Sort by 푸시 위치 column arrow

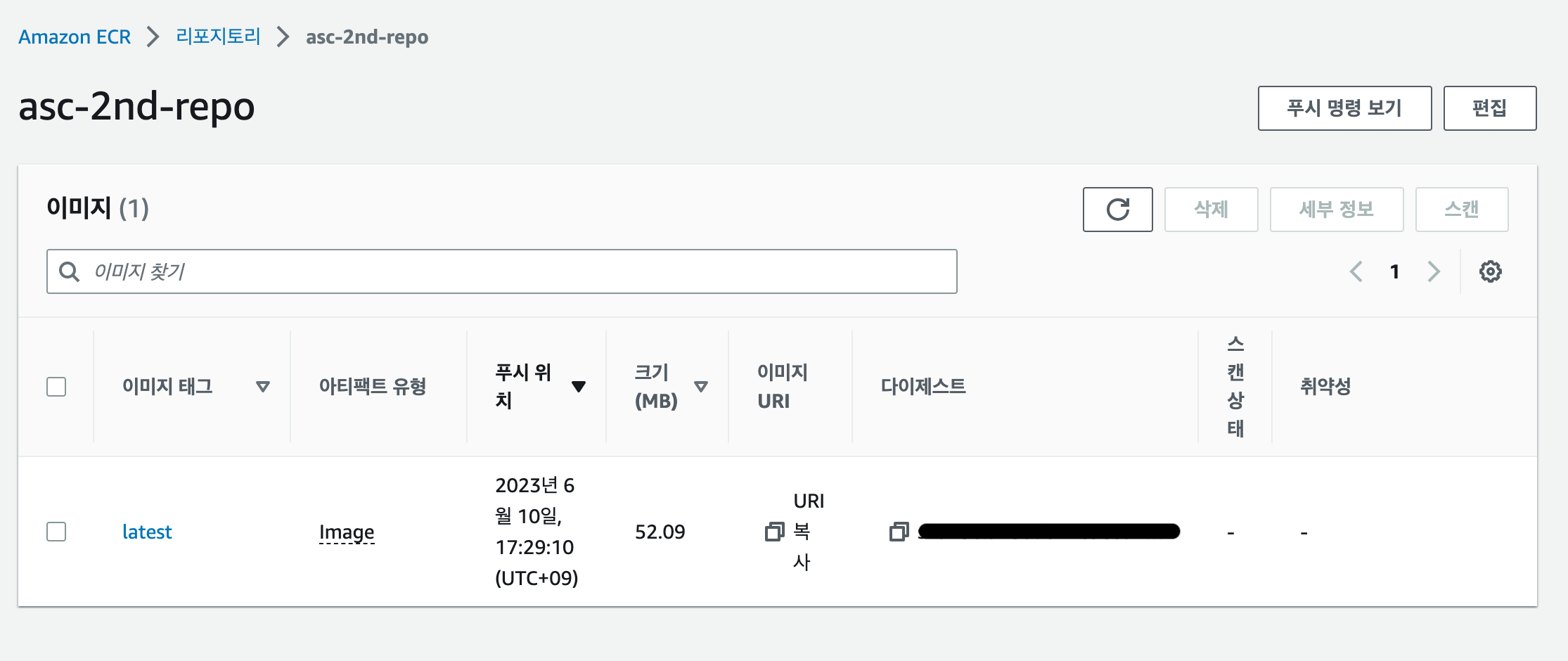[x=579, y=387]
